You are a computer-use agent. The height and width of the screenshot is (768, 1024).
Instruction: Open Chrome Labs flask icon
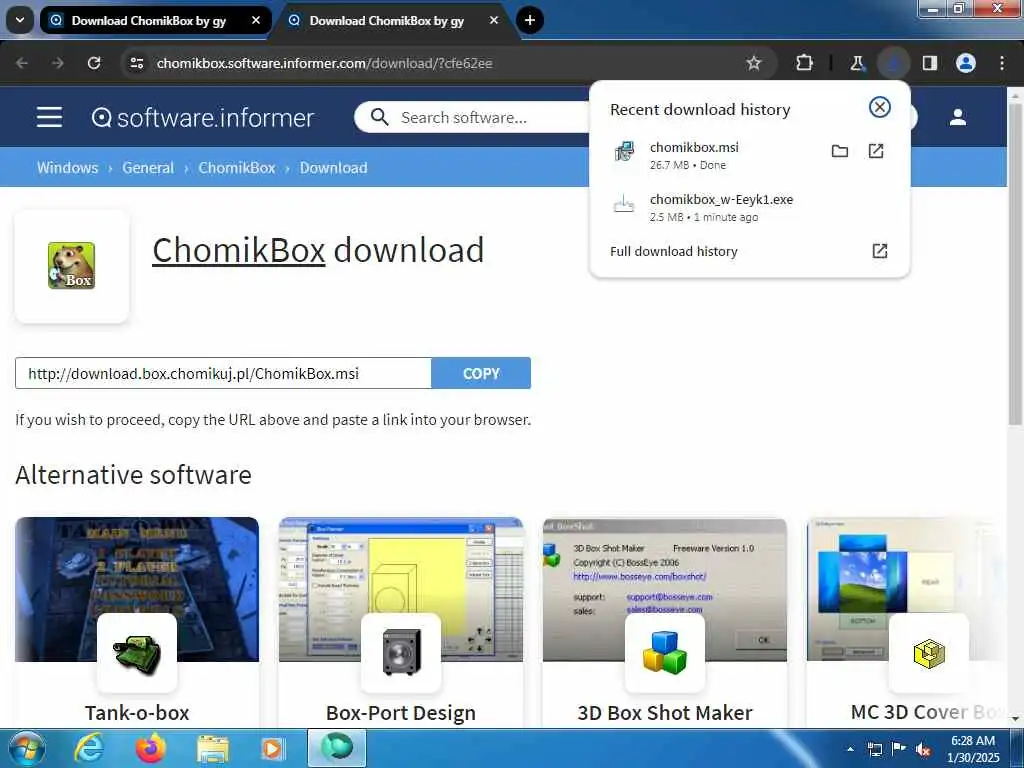coord(857,63)
